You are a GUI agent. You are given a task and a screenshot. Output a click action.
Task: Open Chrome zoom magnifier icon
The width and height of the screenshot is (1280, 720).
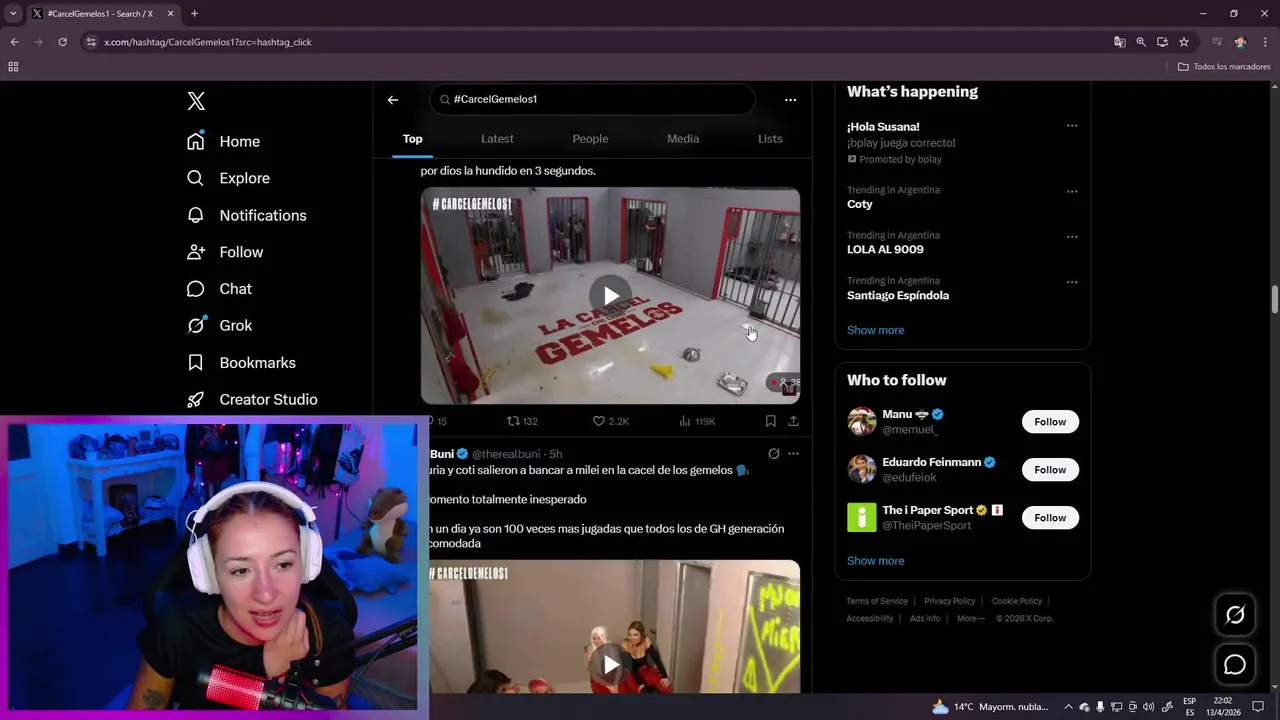(x=1141, y=42)
